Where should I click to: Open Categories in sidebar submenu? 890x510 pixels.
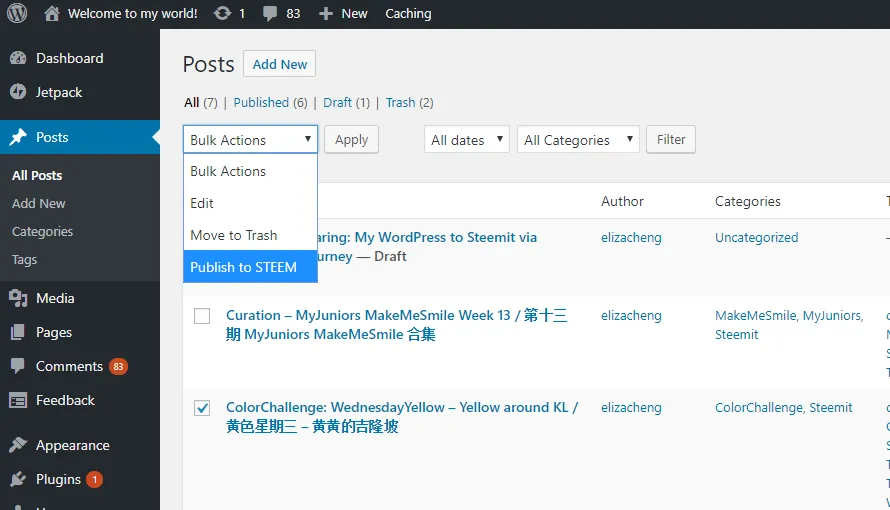pyautogui.click(x=43, y=231)
